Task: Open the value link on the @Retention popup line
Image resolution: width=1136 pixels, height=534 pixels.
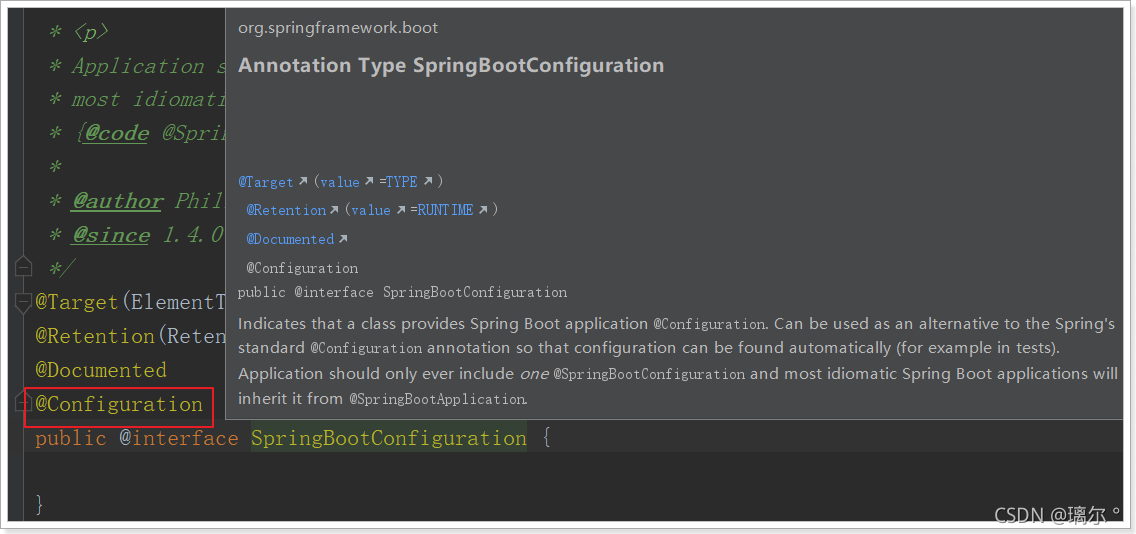Action: point(371,210)
